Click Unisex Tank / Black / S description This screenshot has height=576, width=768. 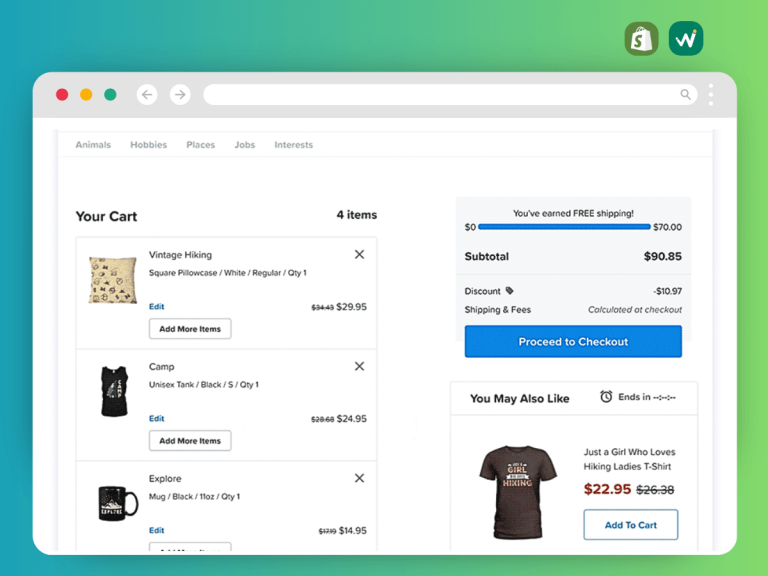coord(204,384)
